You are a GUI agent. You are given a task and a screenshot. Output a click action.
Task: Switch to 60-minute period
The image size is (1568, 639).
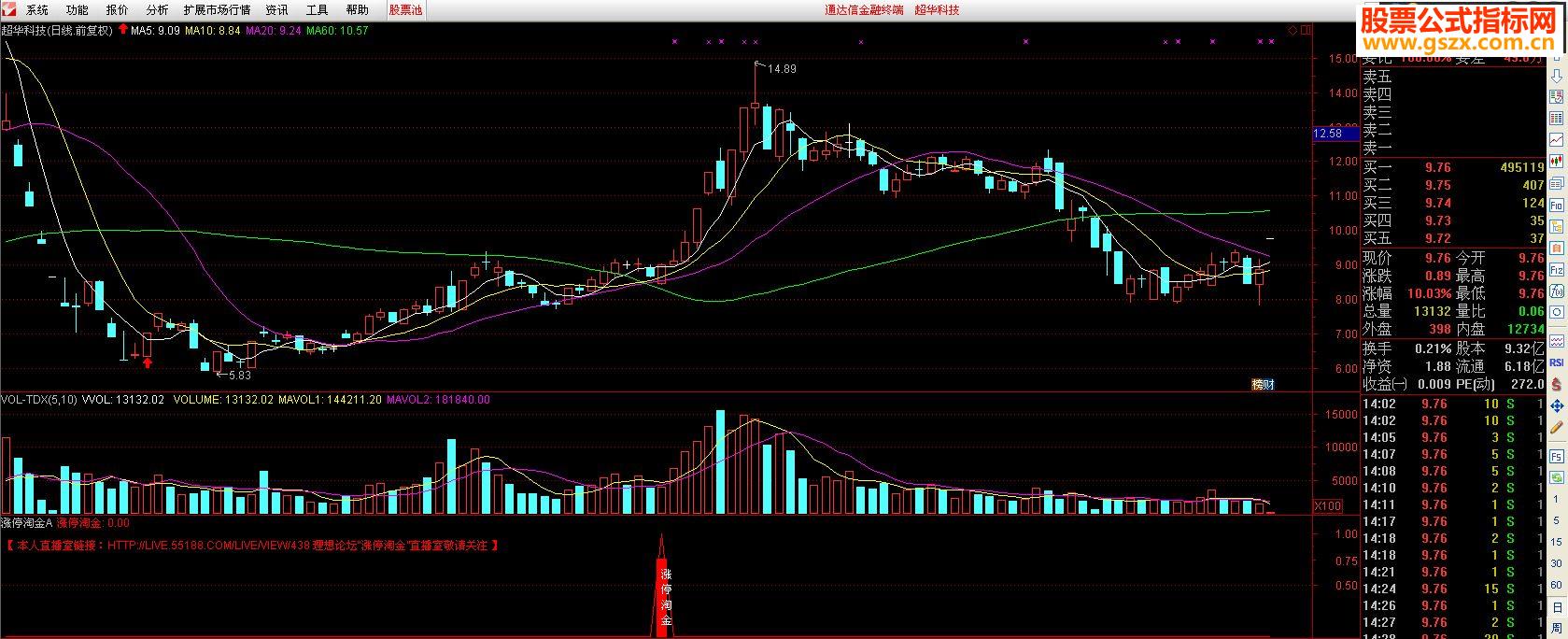[1557, 585]
